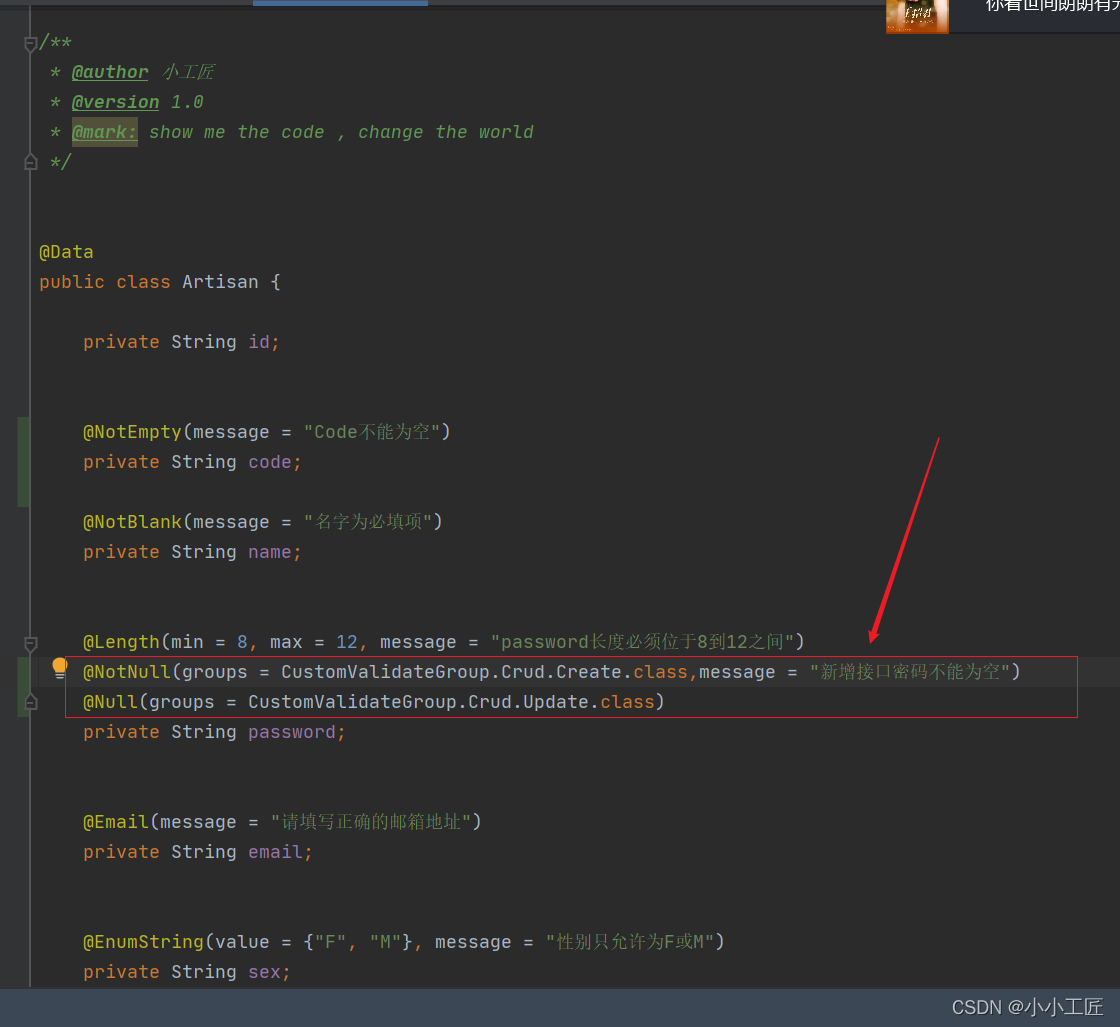Click the green change marker beside @NotEmpty
Image resolution: width=1120 pixels, height=1027 pixels.
point(23,462)
